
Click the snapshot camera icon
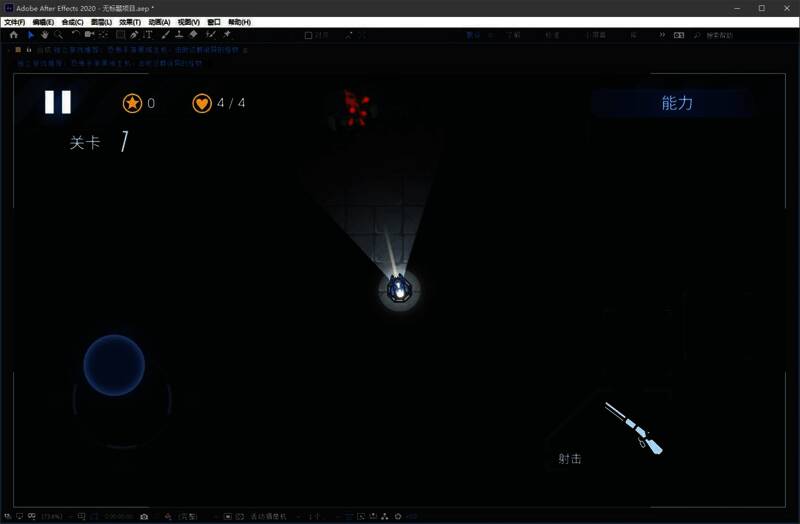tap(144, 517)
